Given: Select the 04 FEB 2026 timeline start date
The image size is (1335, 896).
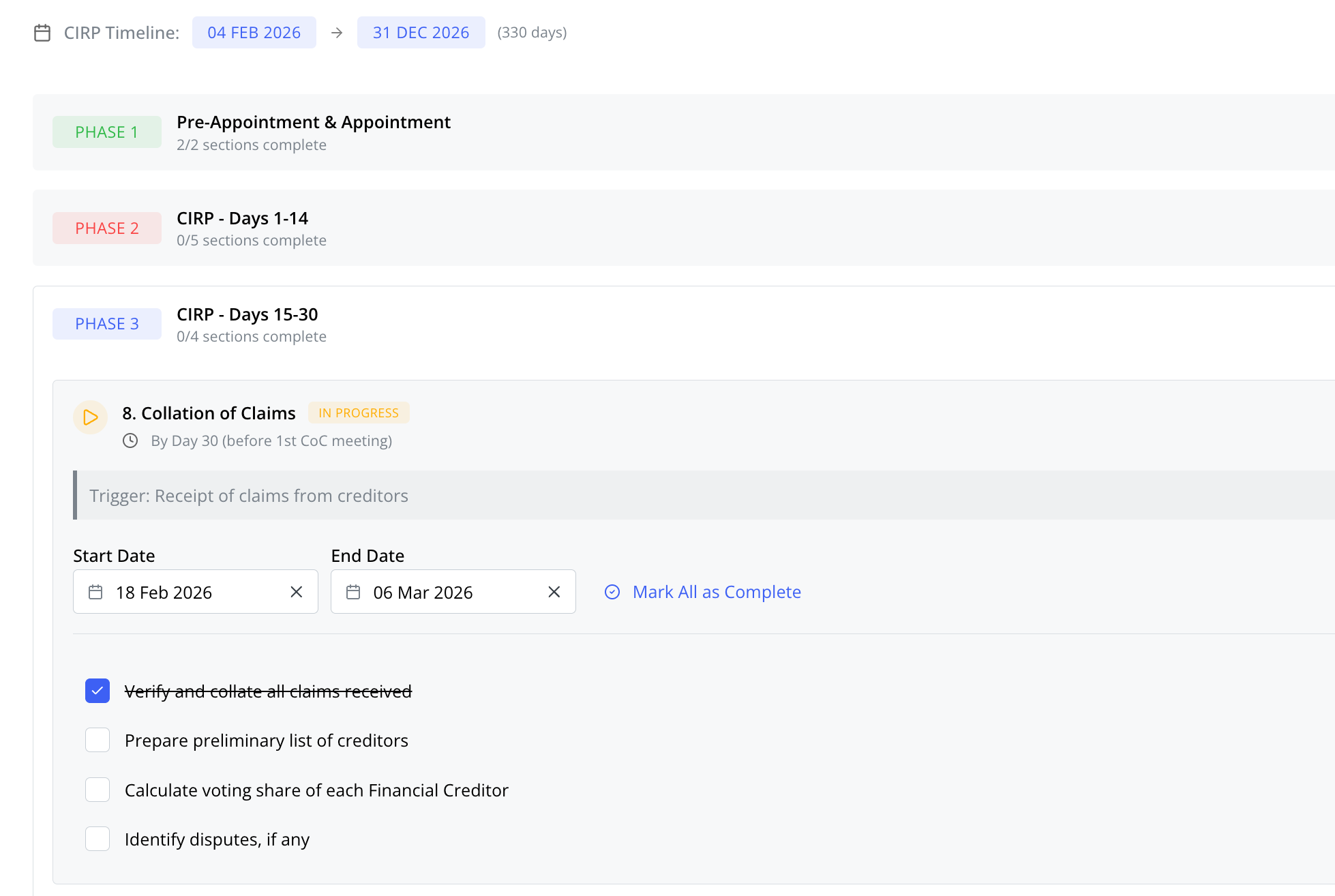Looking at the screenshot, I should pos(254,33).
